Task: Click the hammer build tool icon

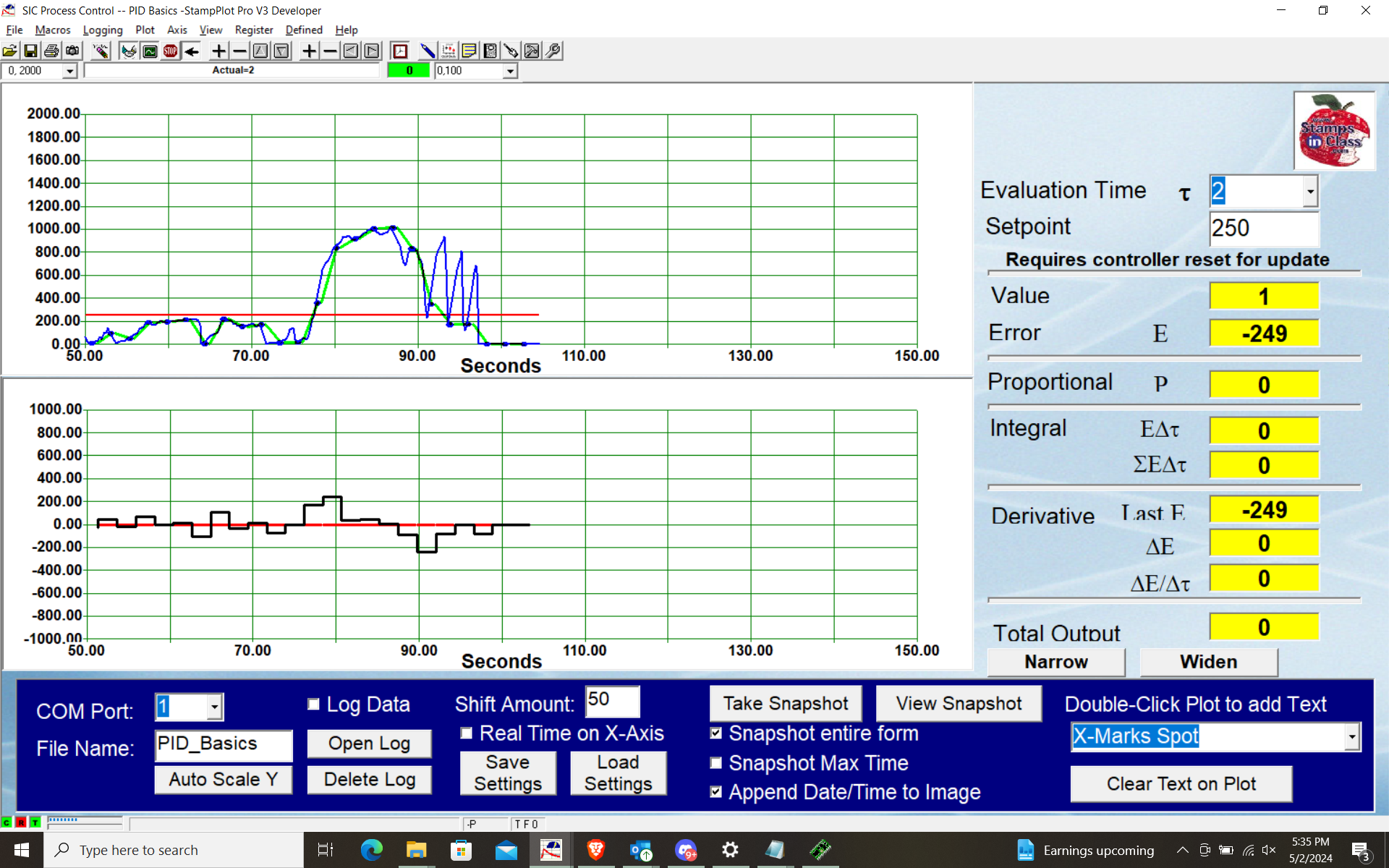Action: [532, 51]
